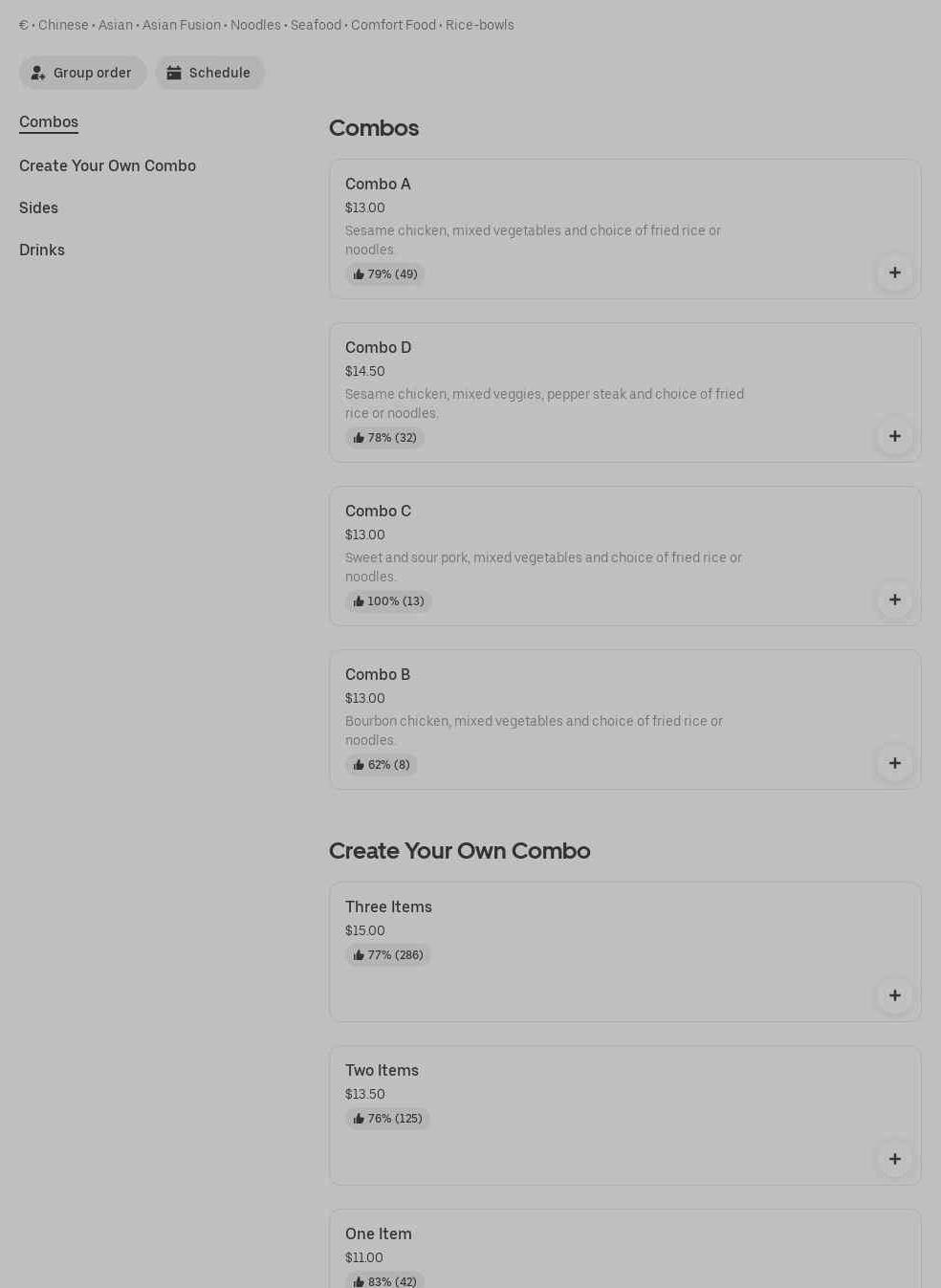
Task: Start a Group order
Action: 83,73
